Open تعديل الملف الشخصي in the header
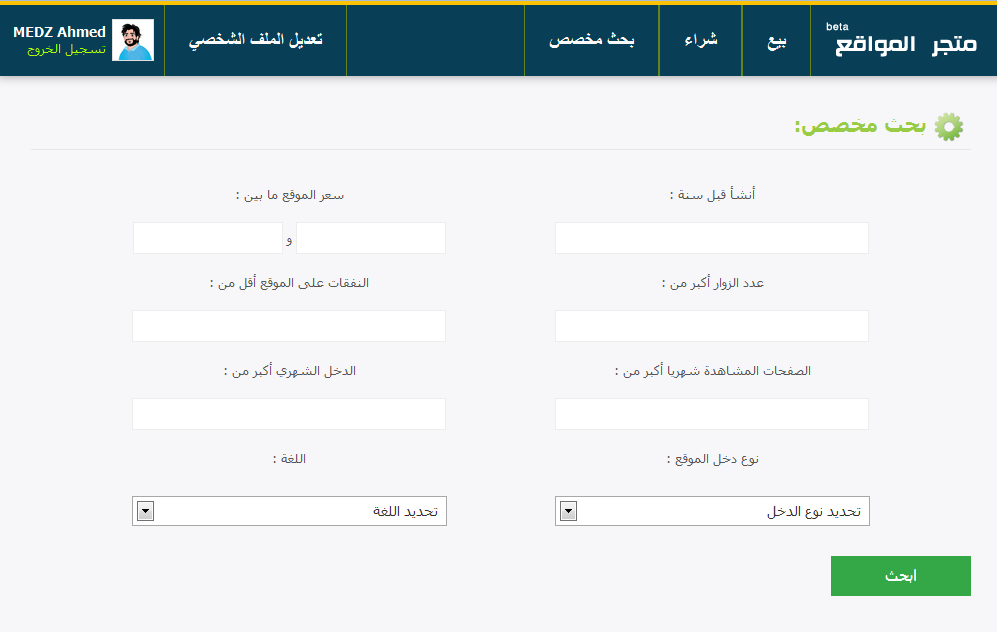 (255, 41)
